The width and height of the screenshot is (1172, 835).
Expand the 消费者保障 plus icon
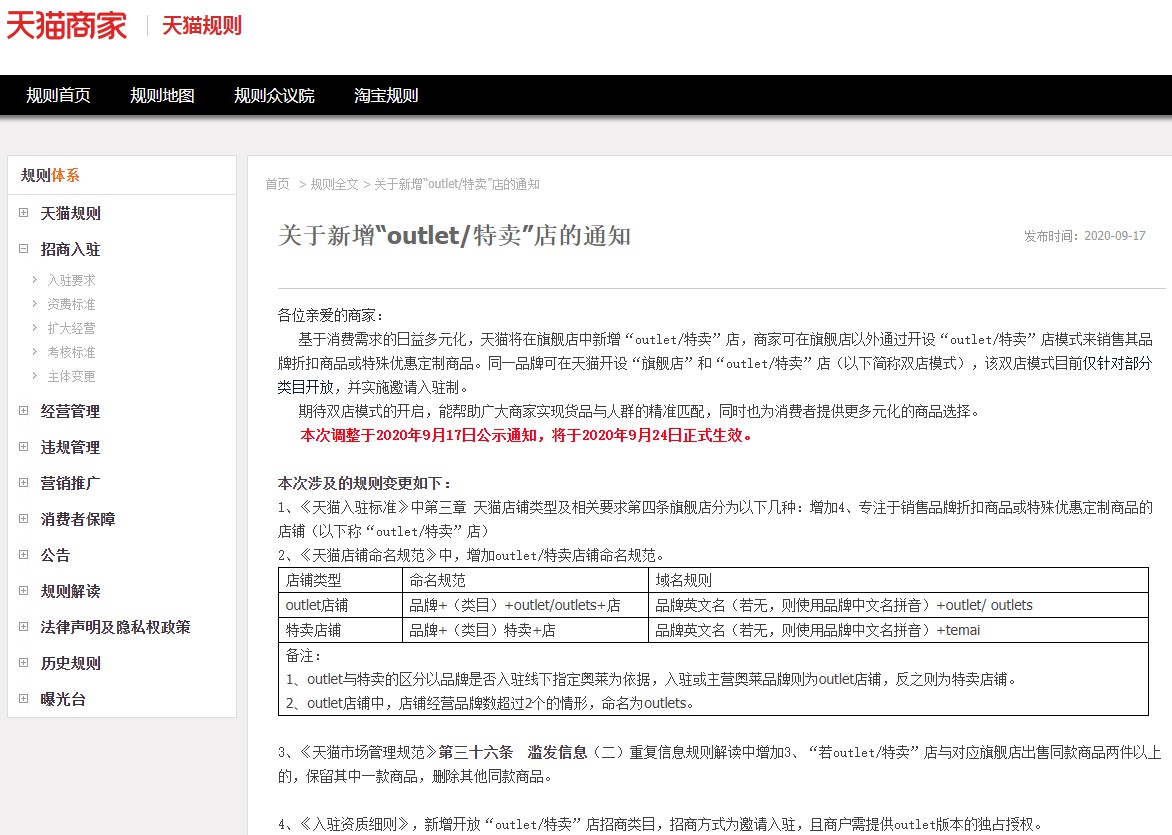(23, 519)
